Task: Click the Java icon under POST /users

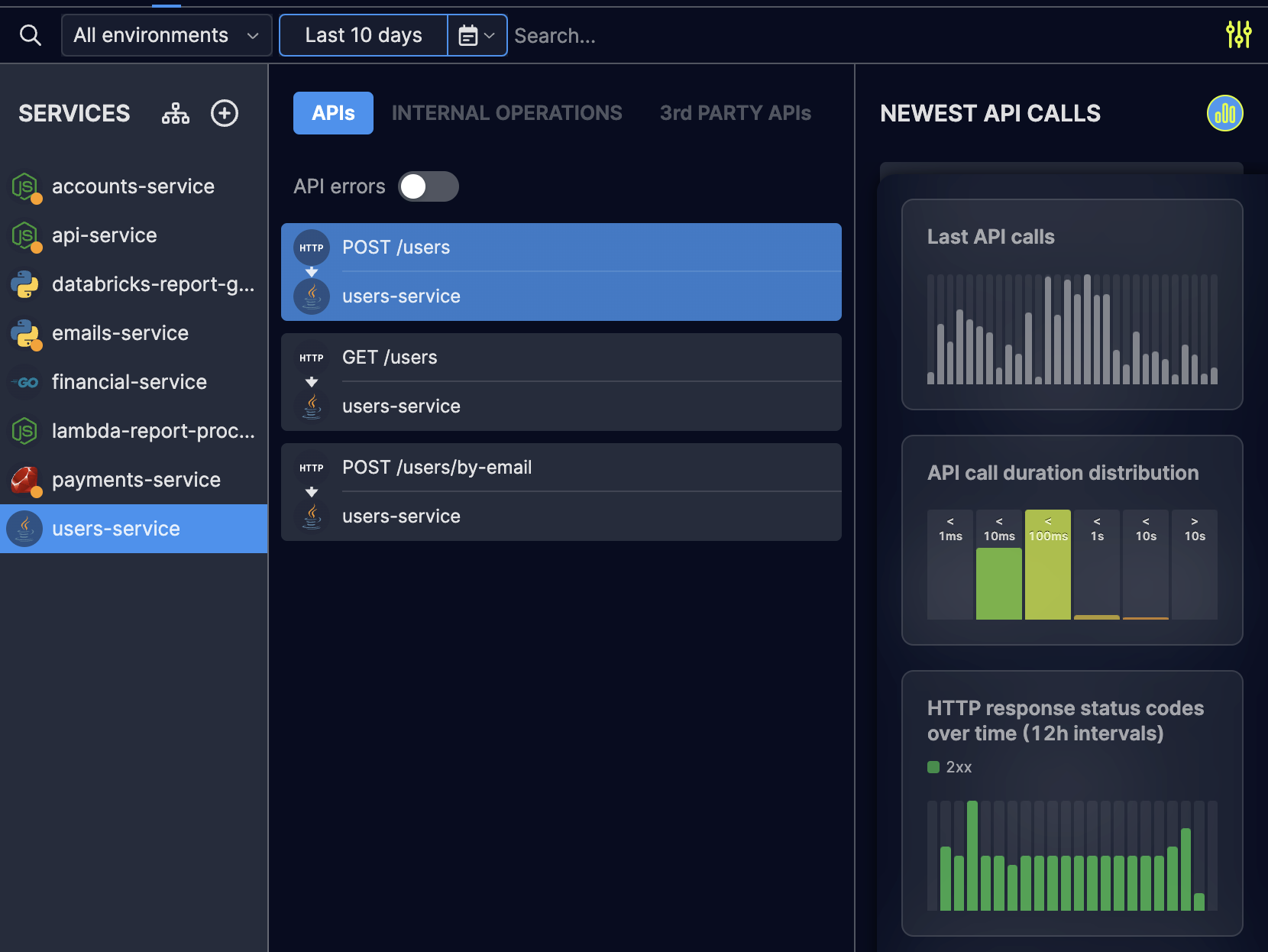Action: tap(312, 296)
